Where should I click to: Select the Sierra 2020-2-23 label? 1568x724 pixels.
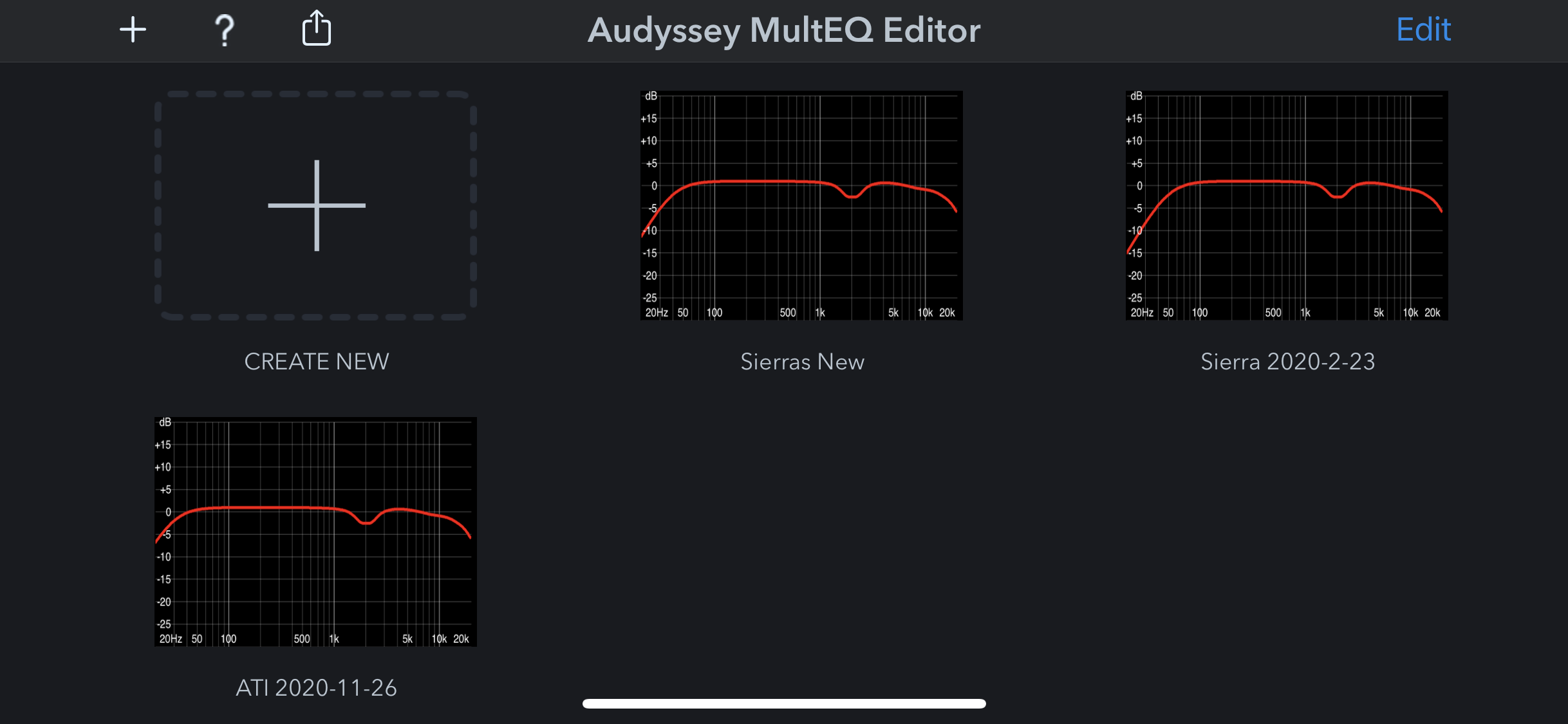[1287, 362]
